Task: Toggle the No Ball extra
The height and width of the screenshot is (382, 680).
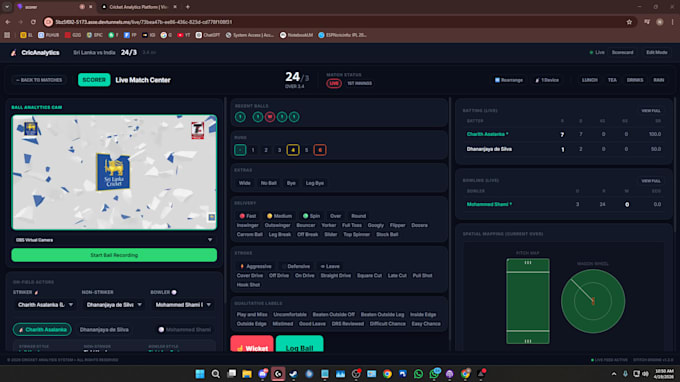Action: 268,183
